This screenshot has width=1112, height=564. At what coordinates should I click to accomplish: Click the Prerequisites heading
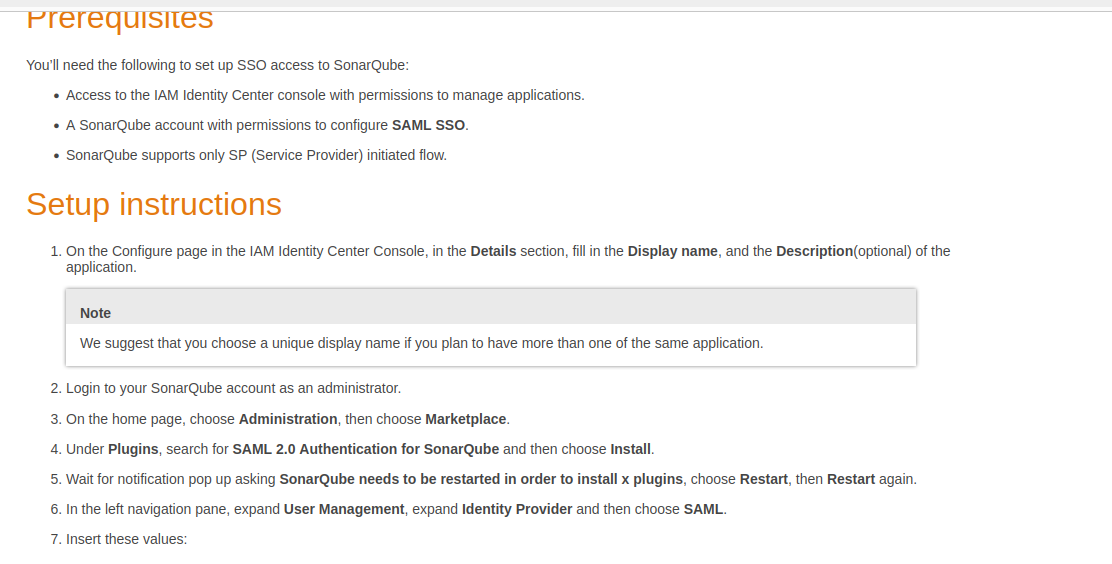pyautogui.click(x=119, y=19)
